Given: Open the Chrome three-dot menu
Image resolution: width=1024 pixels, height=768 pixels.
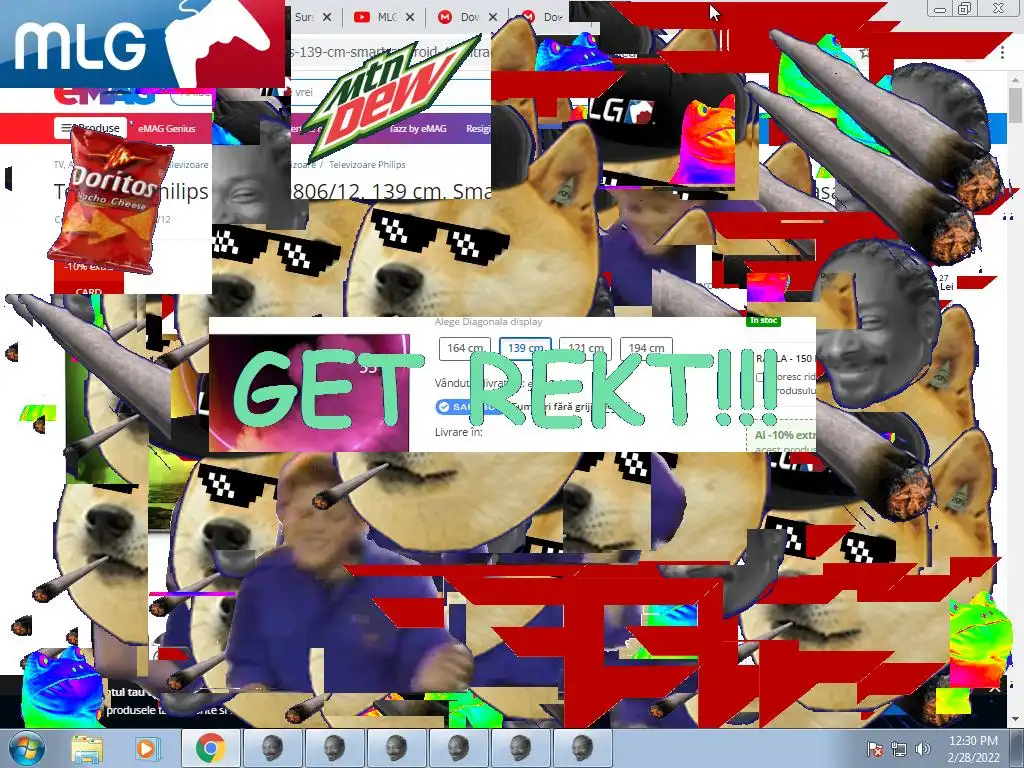Looking at the screenshot, I should click(1002, 52).
